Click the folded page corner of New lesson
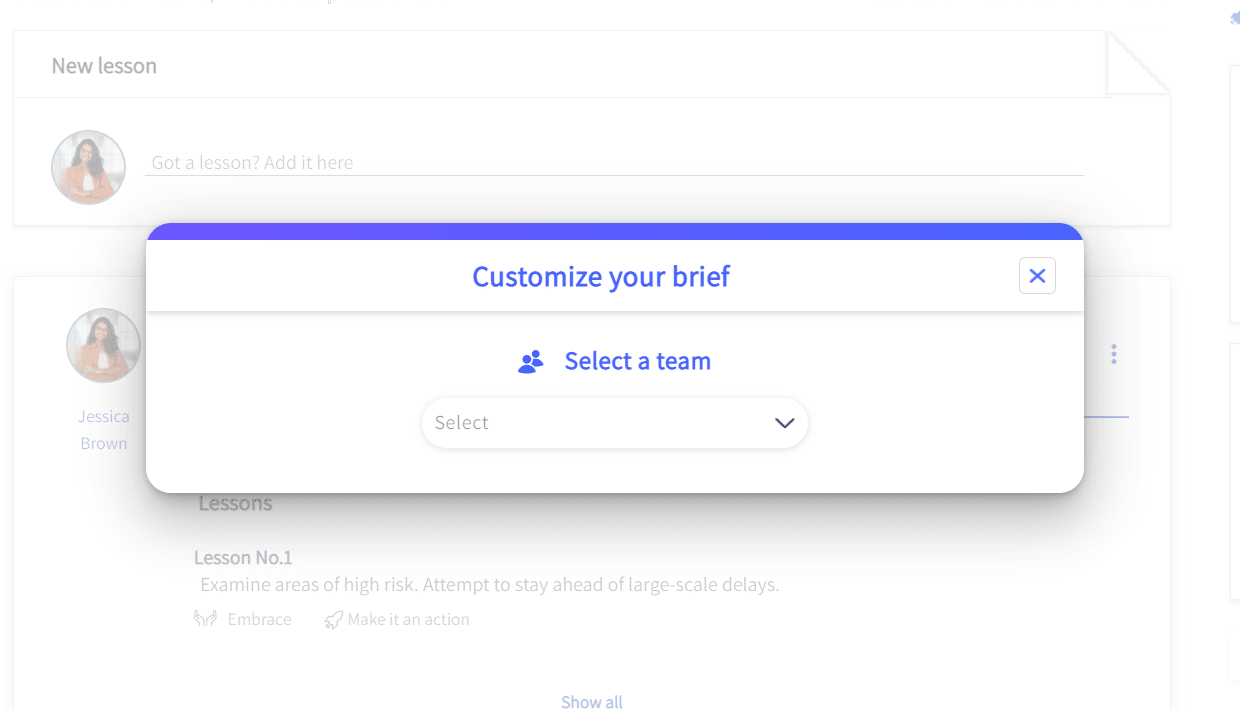 point(1138,64)
